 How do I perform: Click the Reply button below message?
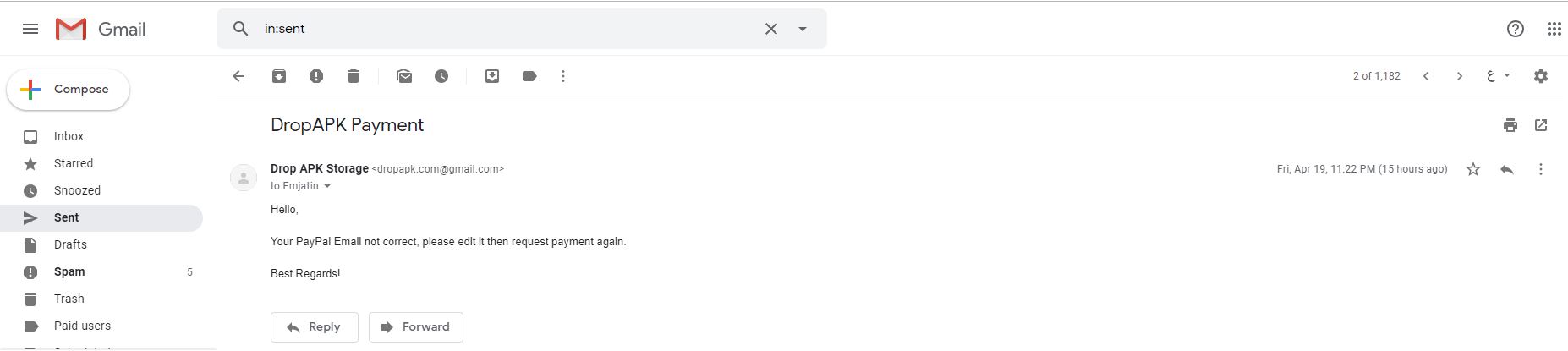315,327
